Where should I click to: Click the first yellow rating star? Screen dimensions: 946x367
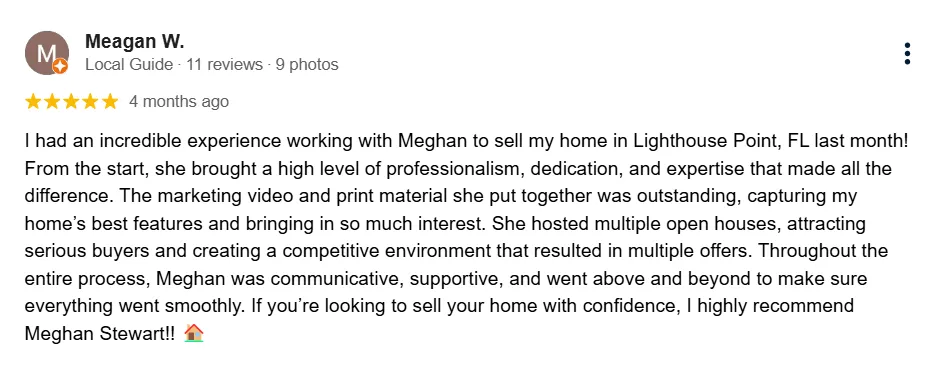coord(33,101)
